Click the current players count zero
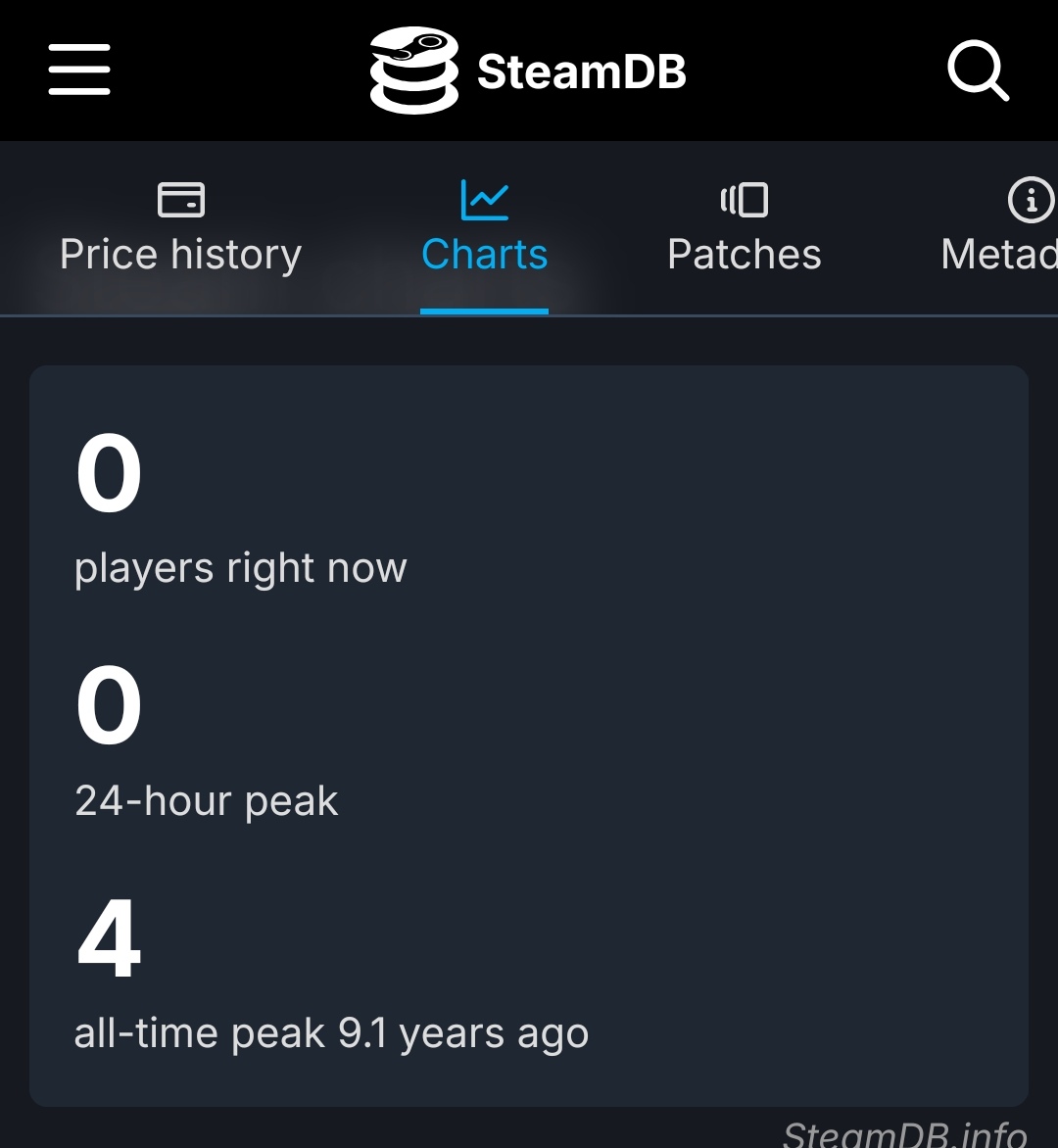Screen dimensions: 1058x1148 [x=109, y=475]
